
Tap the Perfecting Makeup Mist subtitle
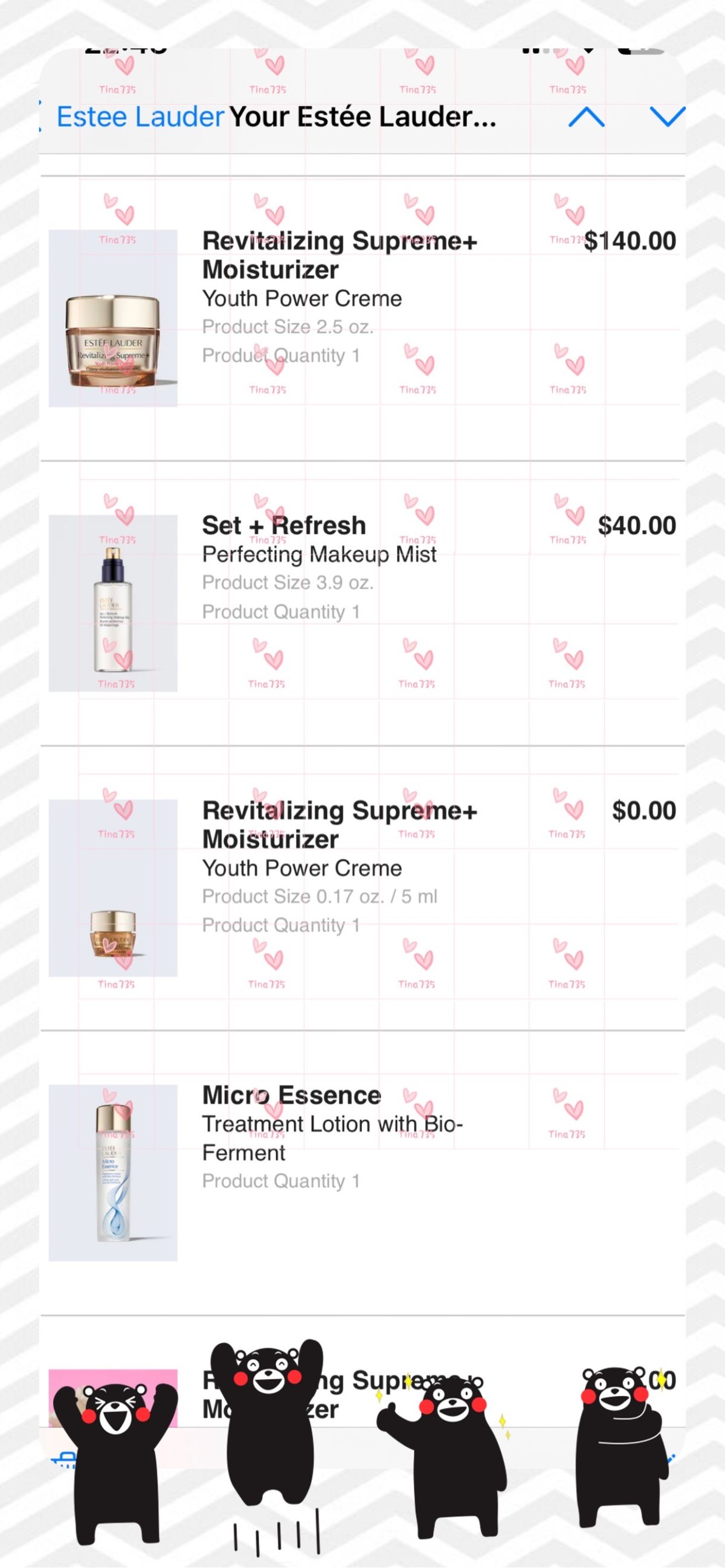[x=319, y=554]
